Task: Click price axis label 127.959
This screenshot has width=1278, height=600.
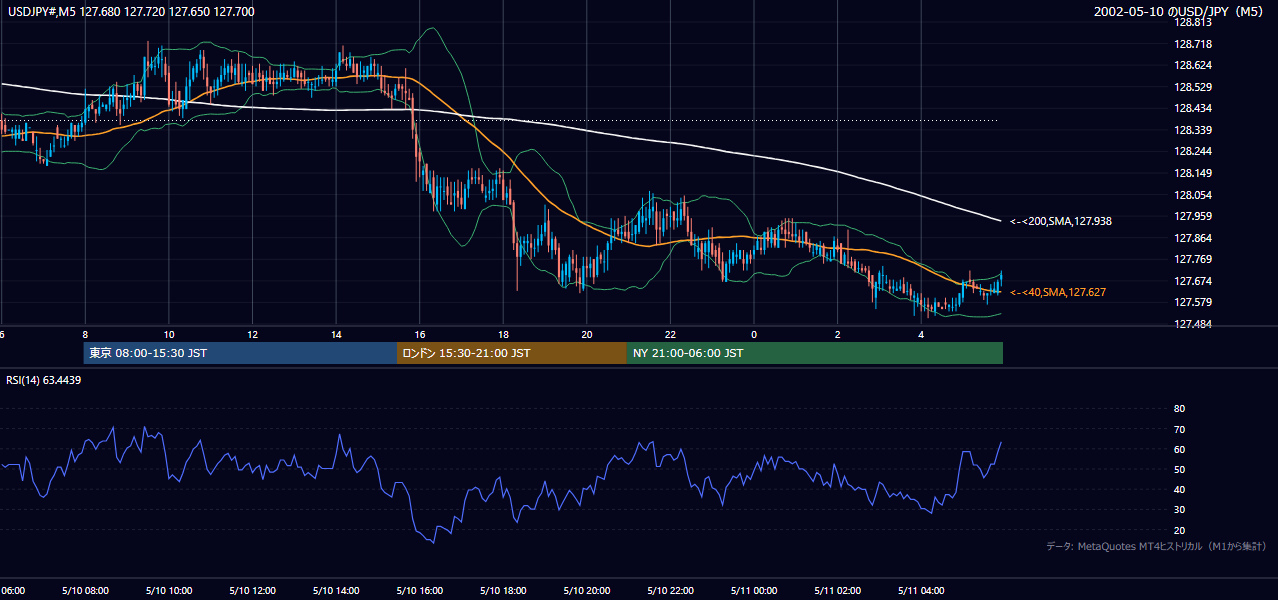Action: (1192, 216)
